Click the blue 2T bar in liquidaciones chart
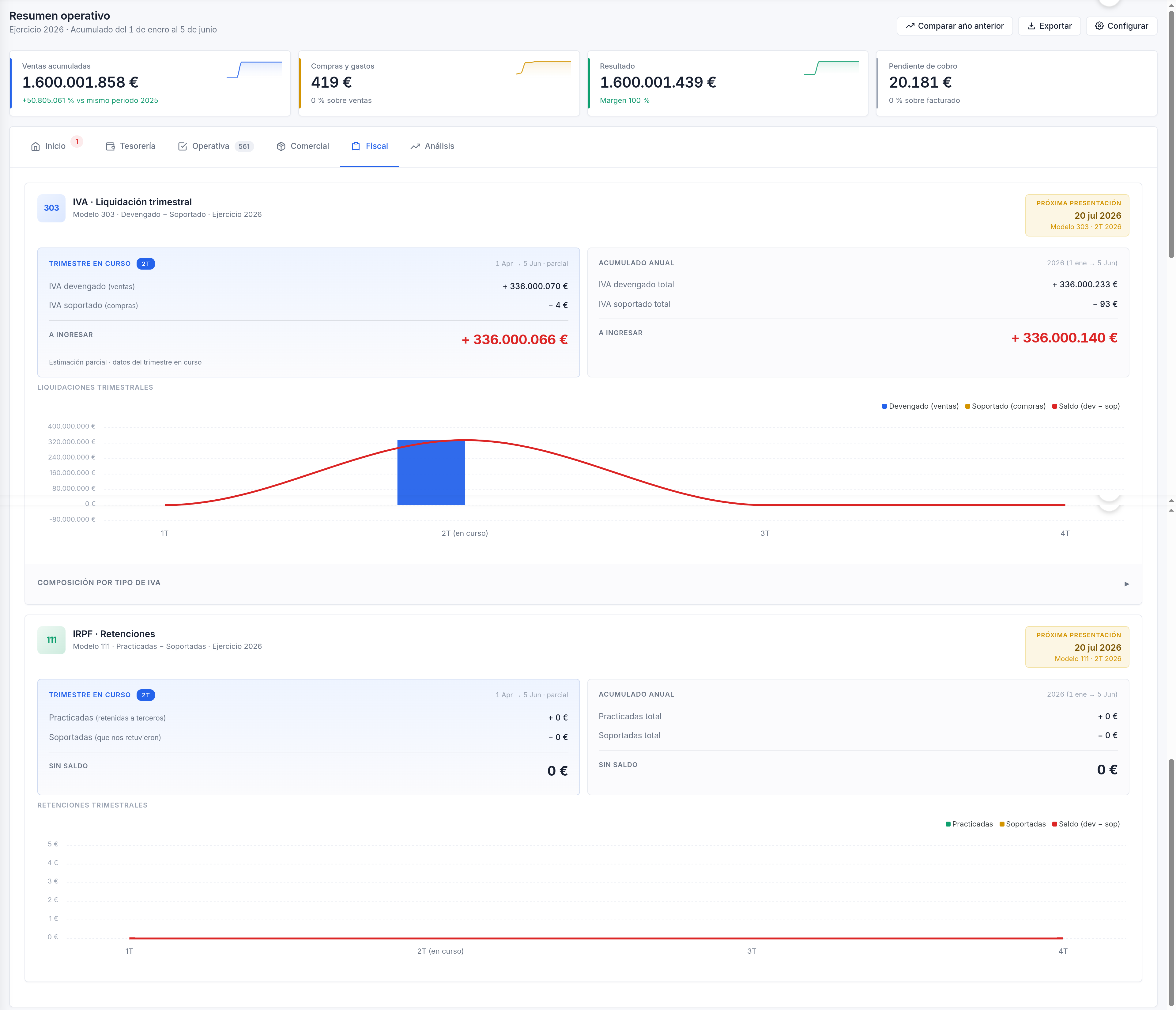This screenshot has height=1014, width=1176. click(431, 473)
